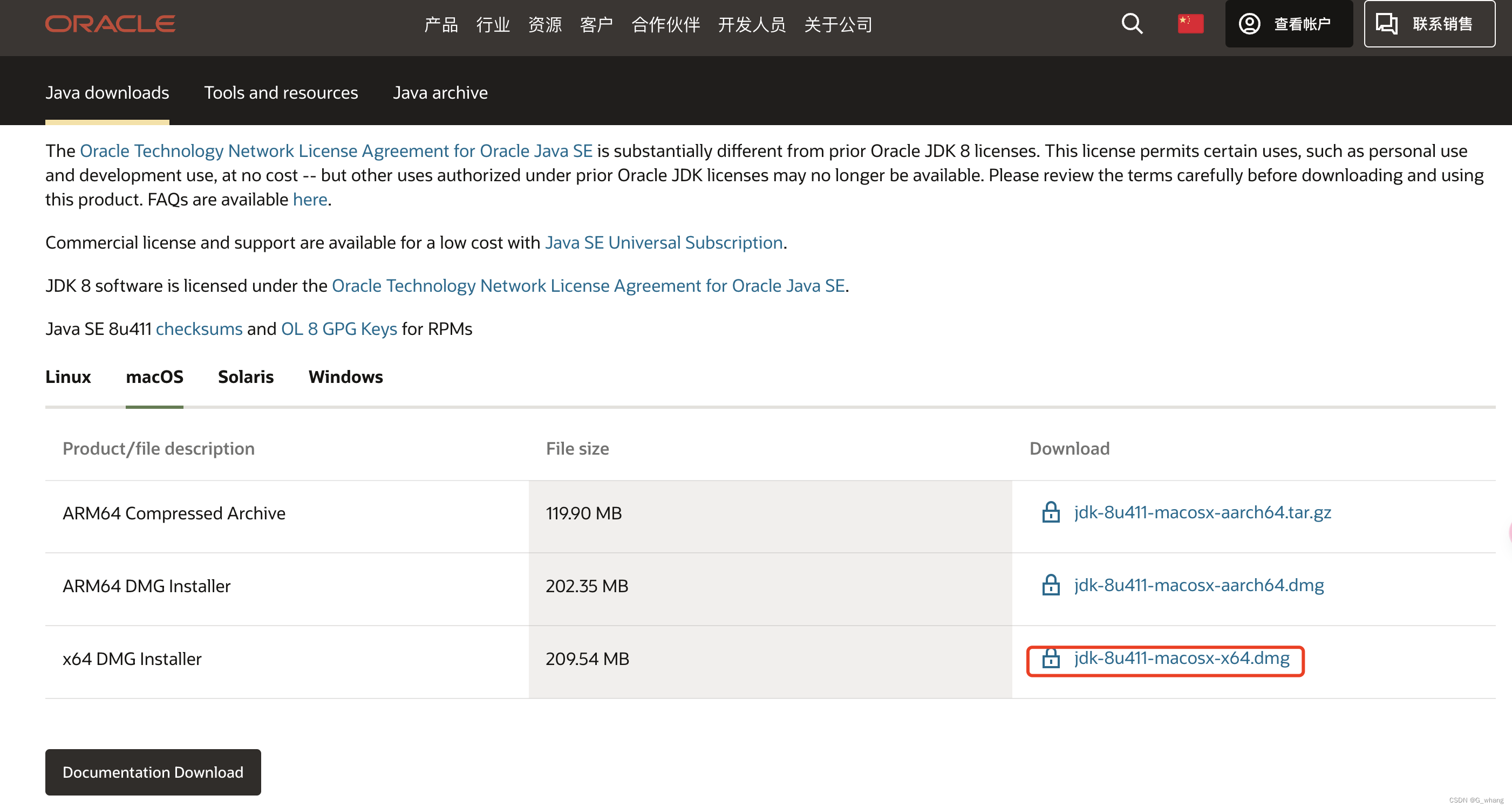Click the search icon in the top navigation
Viewport: 1512px width, 809px height.
pyautogui.click(x=1130, y=25)
